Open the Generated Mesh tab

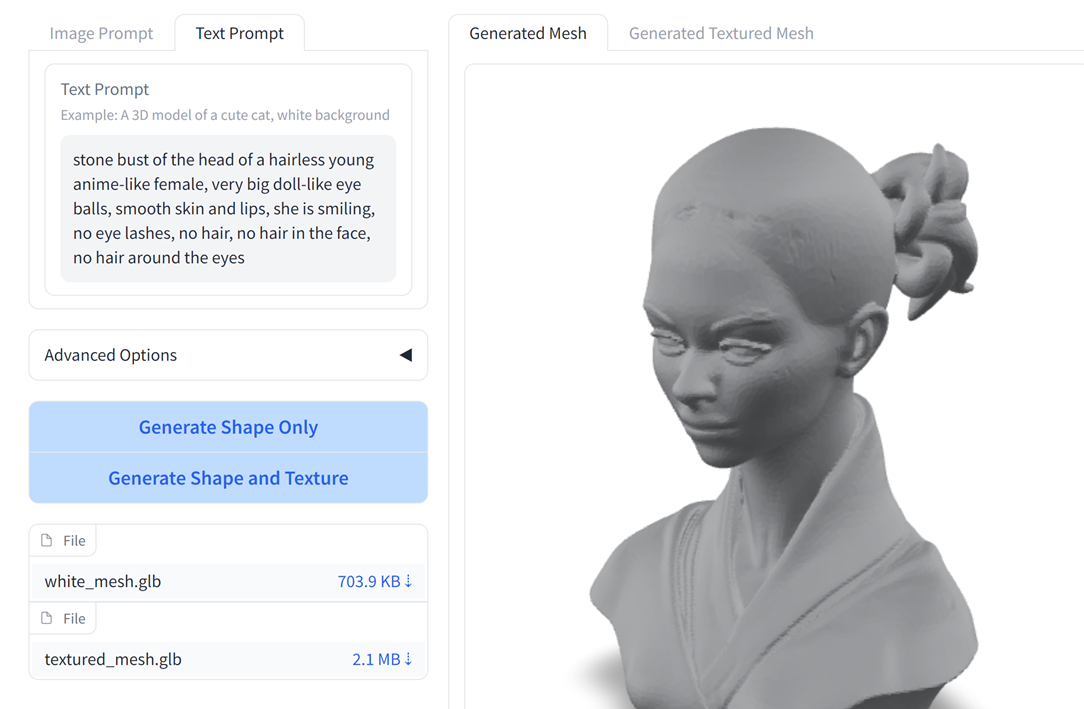click(x=527, y=33)
